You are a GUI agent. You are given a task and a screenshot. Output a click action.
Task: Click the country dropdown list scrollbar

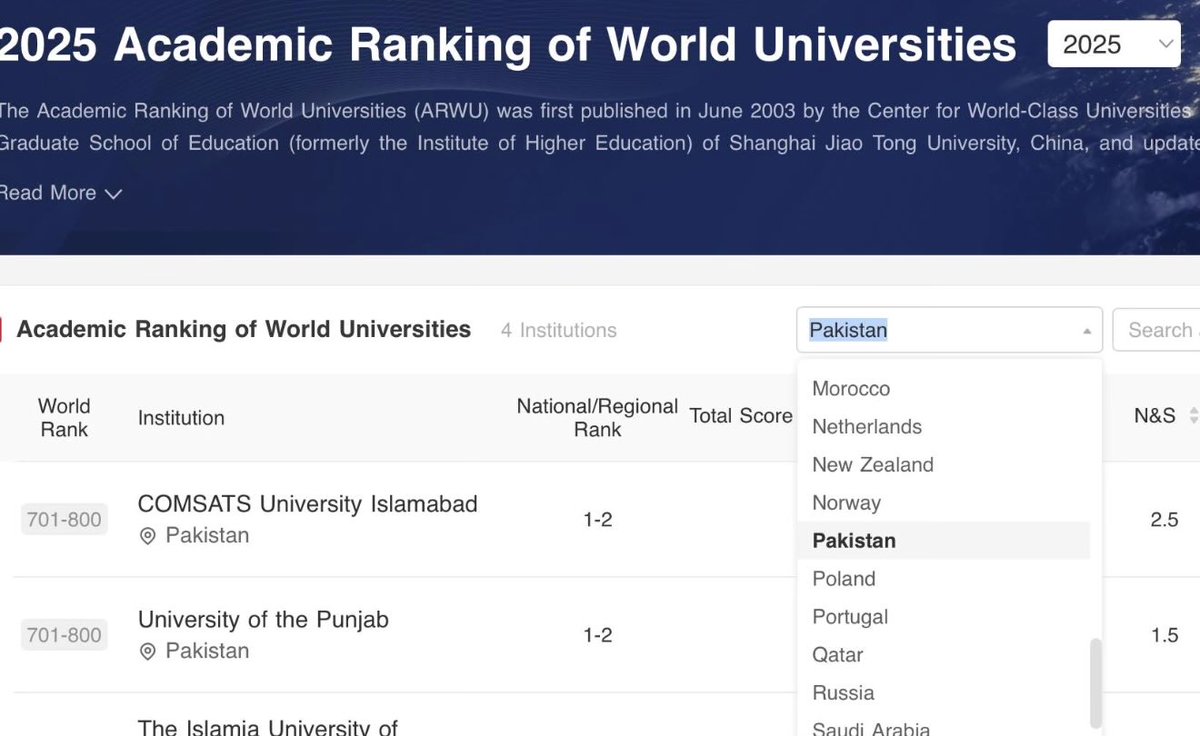point(1095,684)
